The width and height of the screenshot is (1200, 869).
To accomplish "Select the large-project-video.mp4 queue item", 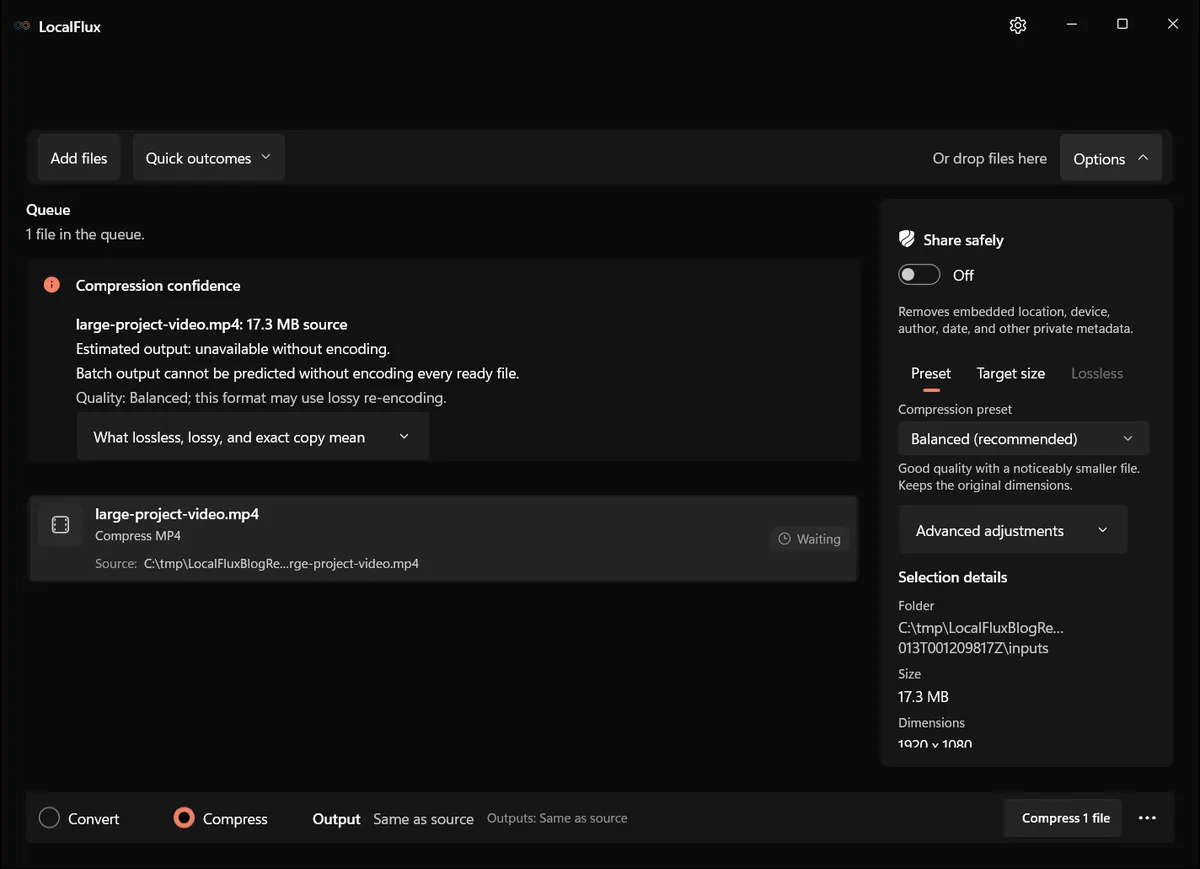I will (443, 538).
